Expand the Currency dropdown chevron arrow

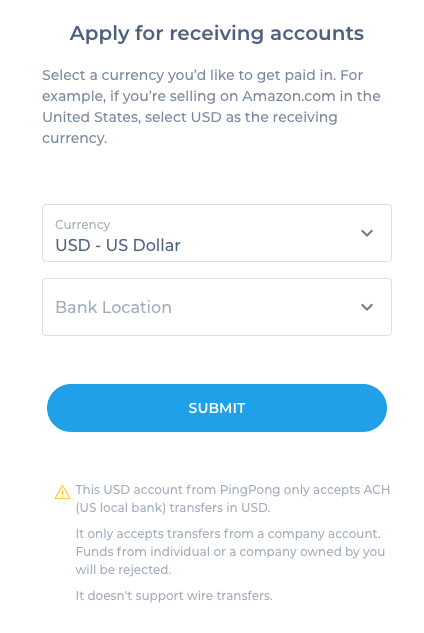point(367,233)
